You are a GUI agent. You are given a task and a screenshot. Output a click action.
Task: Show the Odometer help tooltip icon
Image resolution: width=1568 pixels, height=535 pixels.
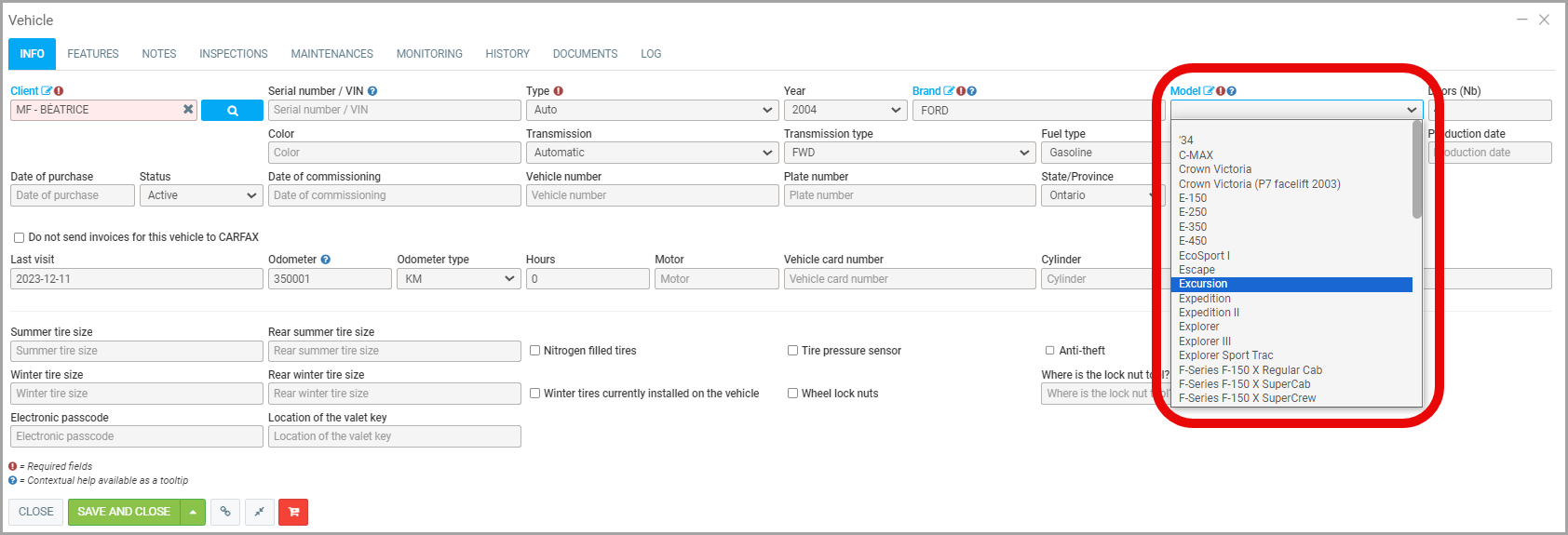click(x=326, y=260)
